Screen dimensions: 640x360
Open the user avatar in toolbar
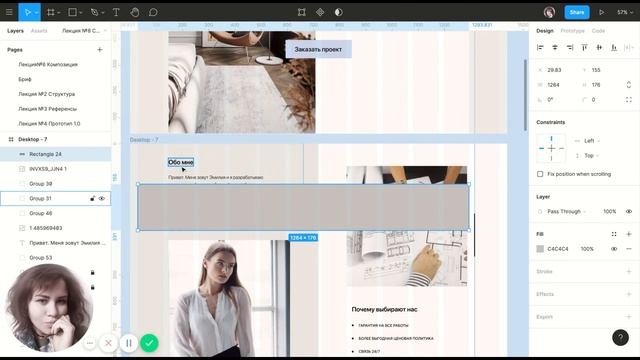[x=549, y=12]
